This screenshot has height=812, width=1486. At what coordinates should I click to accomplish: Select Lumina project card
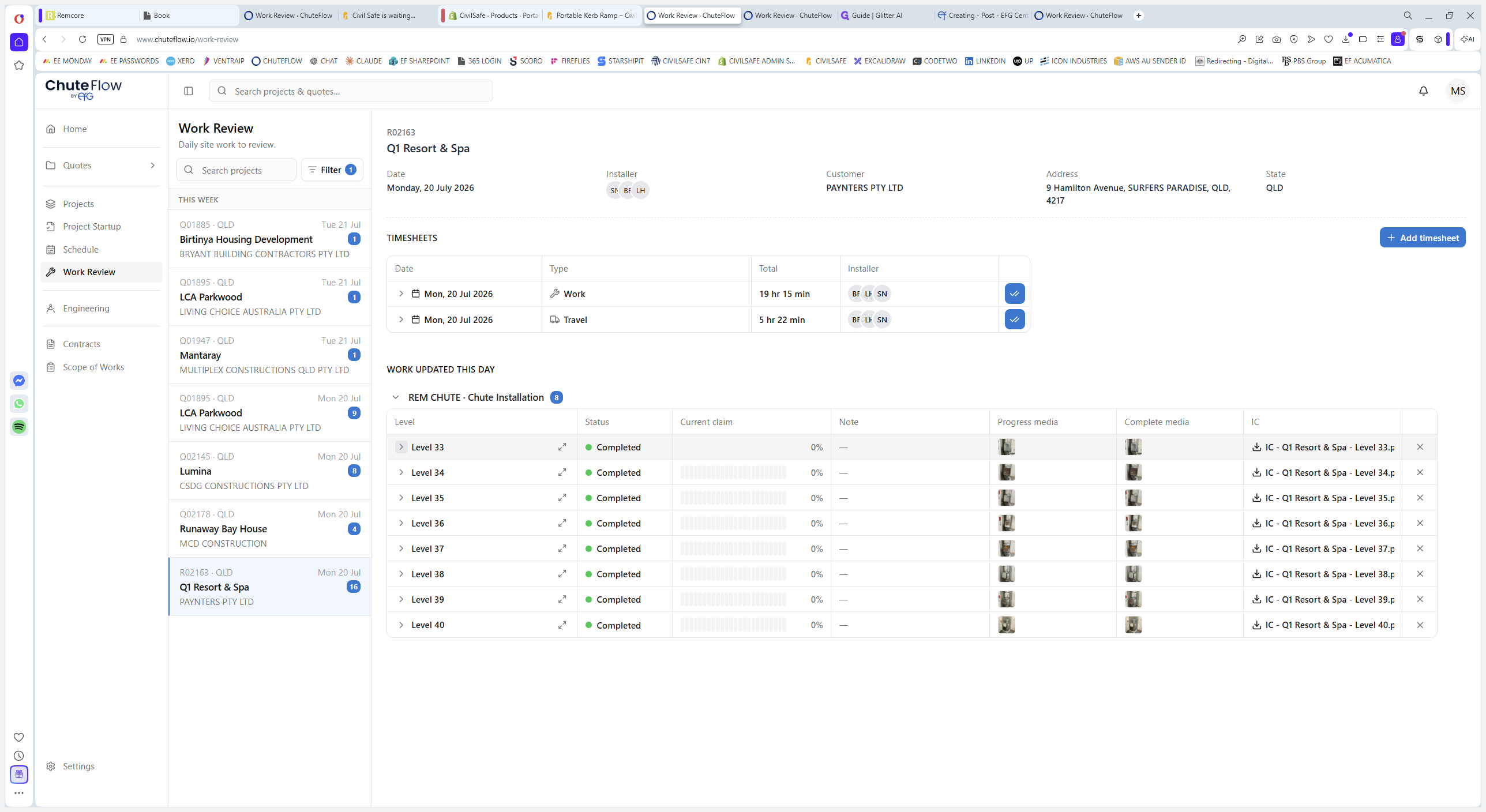point(269,471)
